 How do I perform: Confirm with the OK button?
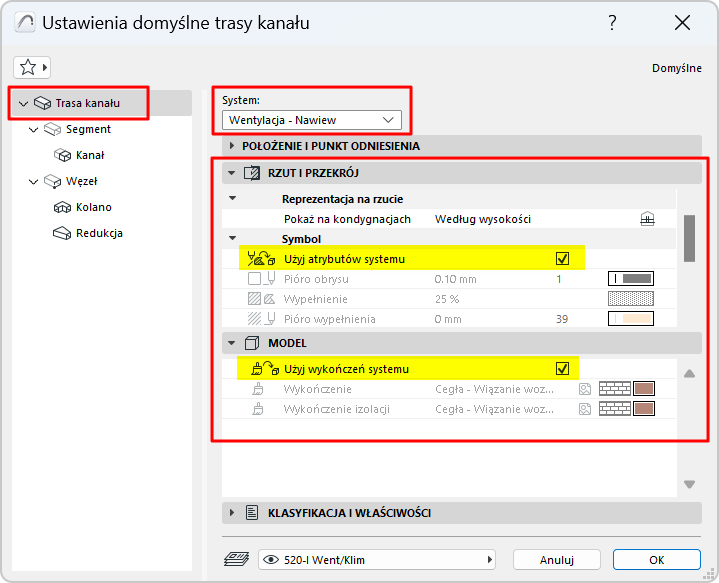(657, 560)
